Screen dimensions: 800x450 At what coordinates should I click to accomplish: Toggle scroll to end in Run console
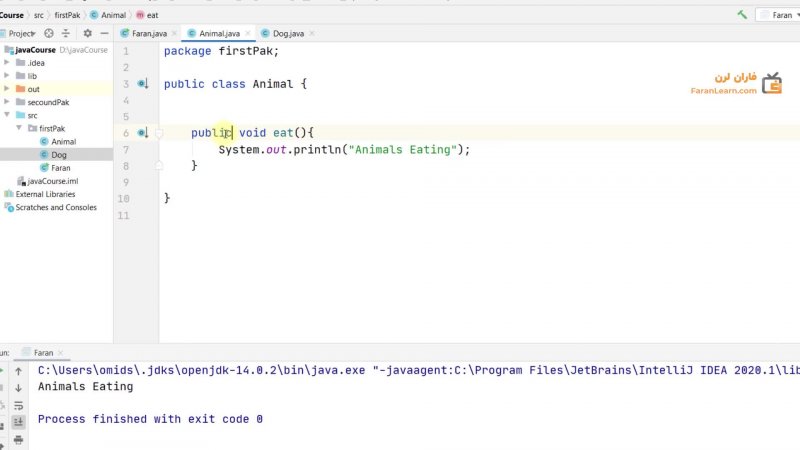(18, 422)
